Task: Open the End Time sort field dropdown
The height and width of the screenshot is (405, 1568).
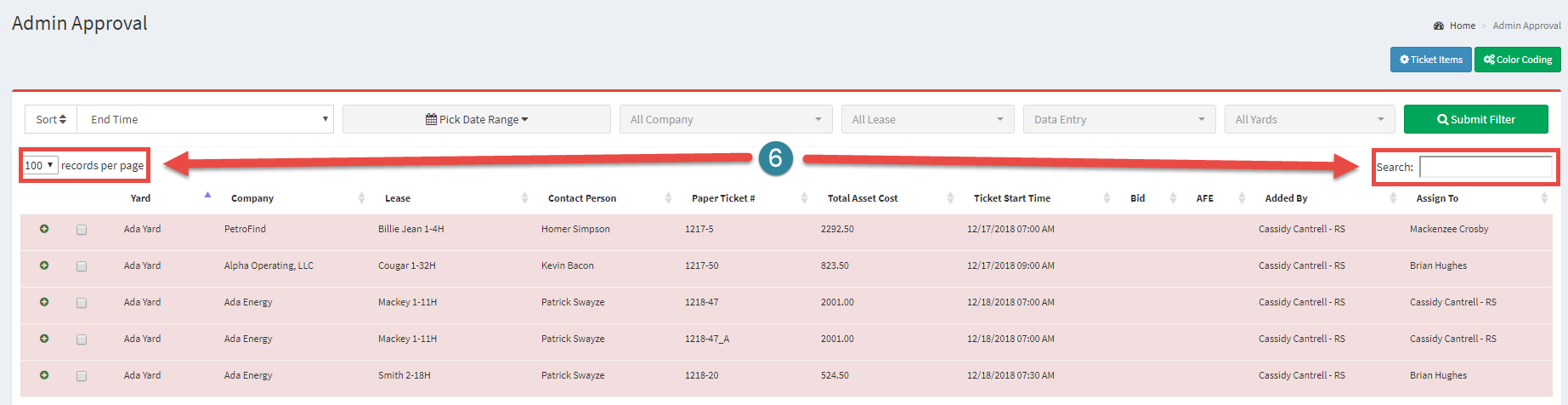Action: tap(205, 119)
